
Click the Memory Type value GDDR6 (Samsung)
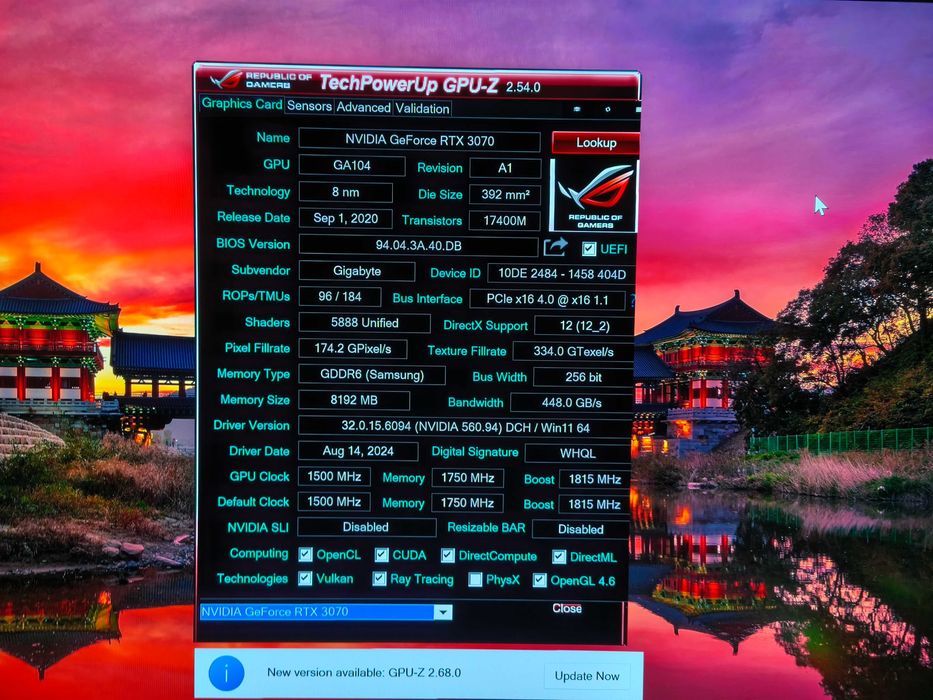point(372,375)
